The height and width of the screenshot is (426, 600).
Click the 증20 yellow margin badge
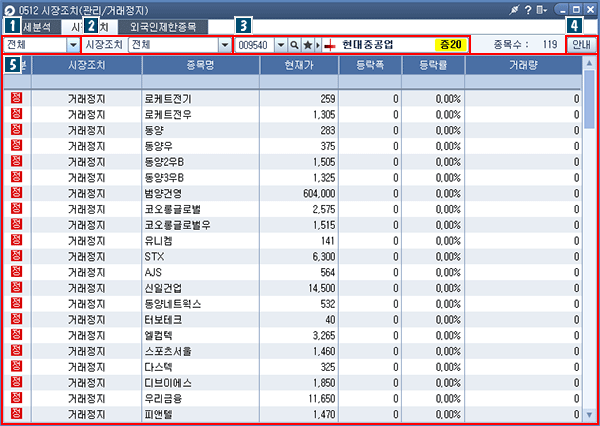451,45
